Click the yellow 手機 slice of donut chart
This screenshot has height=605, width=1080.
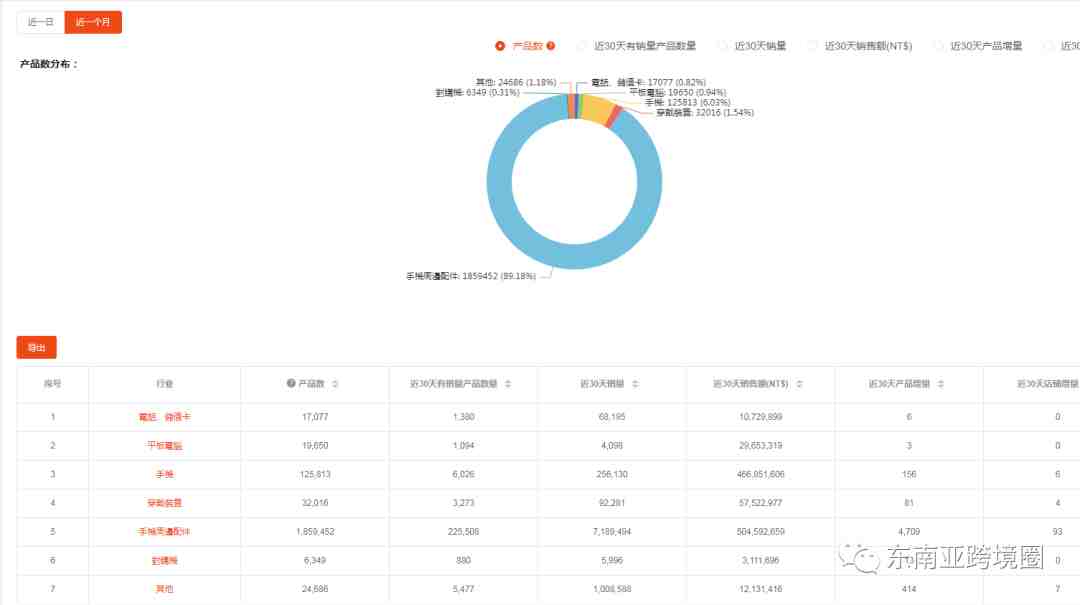pos(597,109)
